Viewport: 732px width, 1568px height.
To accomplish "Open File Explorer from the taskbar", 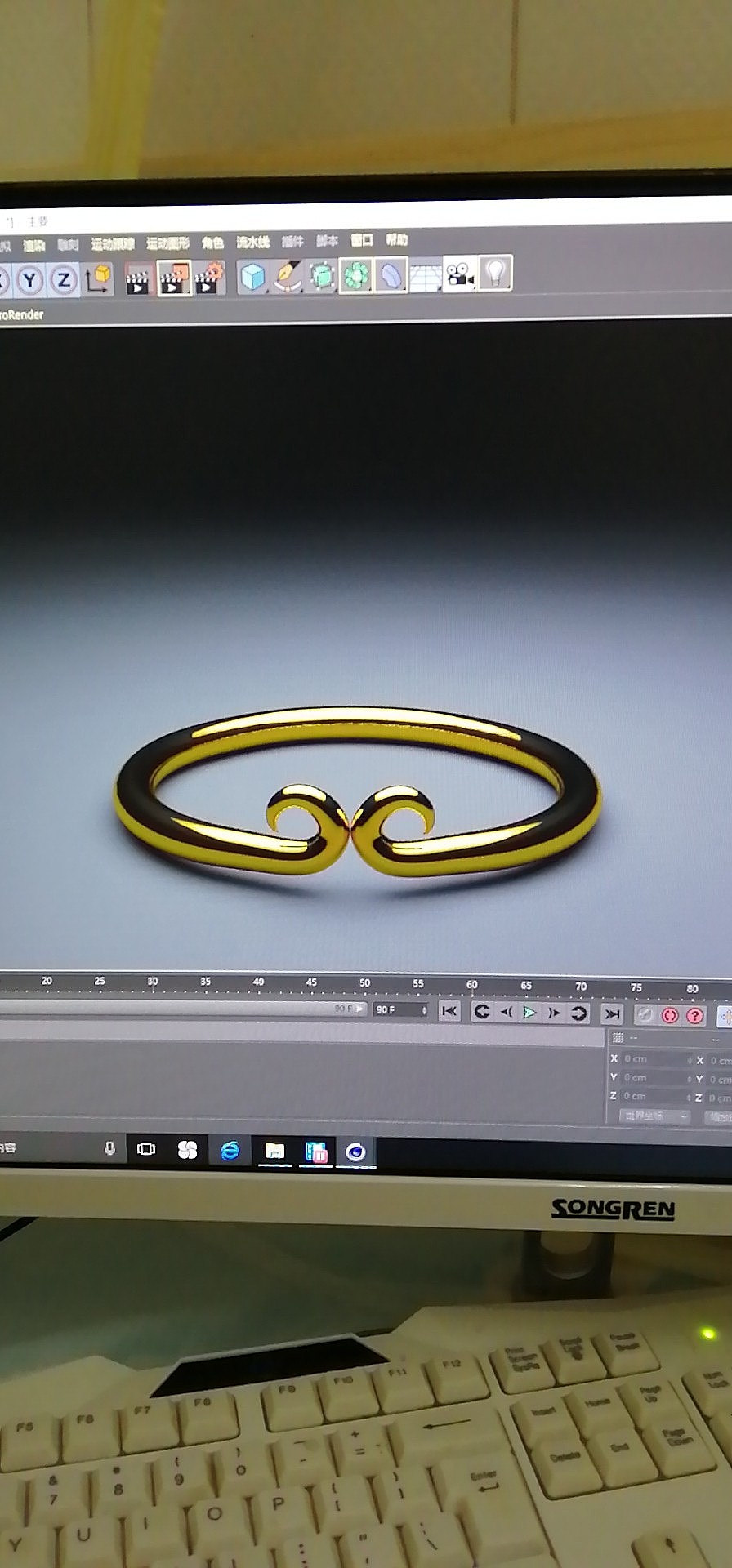I will 274,1151.
